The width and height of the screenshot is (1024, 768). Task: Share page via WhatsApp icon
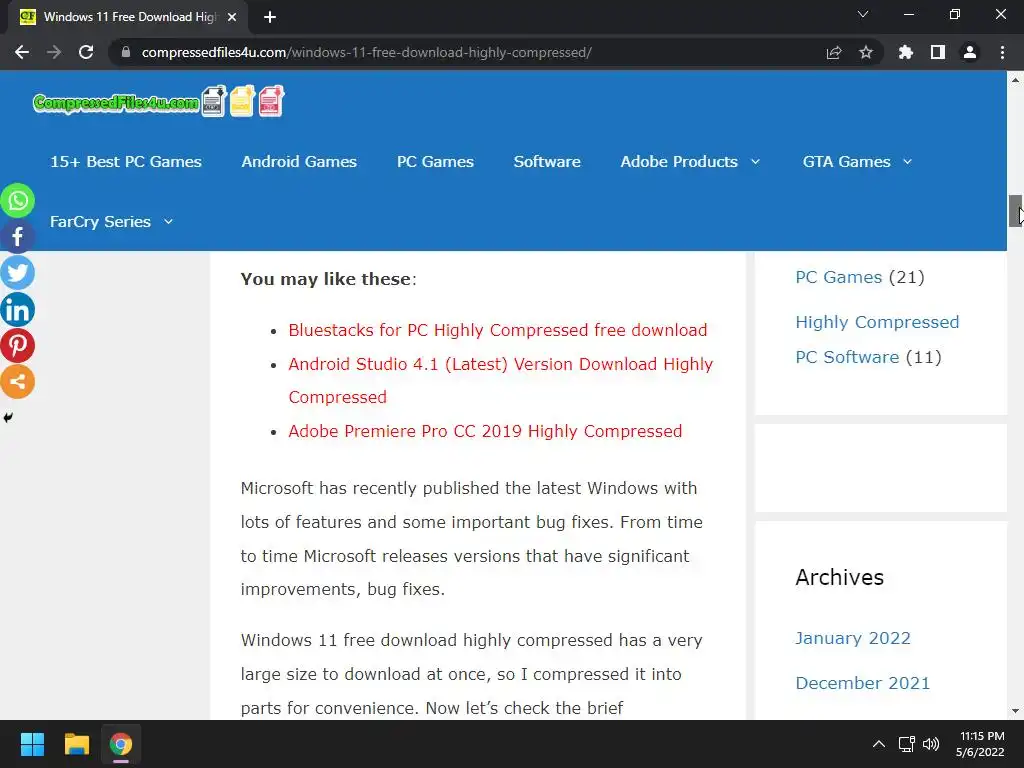tap(18, 200)
